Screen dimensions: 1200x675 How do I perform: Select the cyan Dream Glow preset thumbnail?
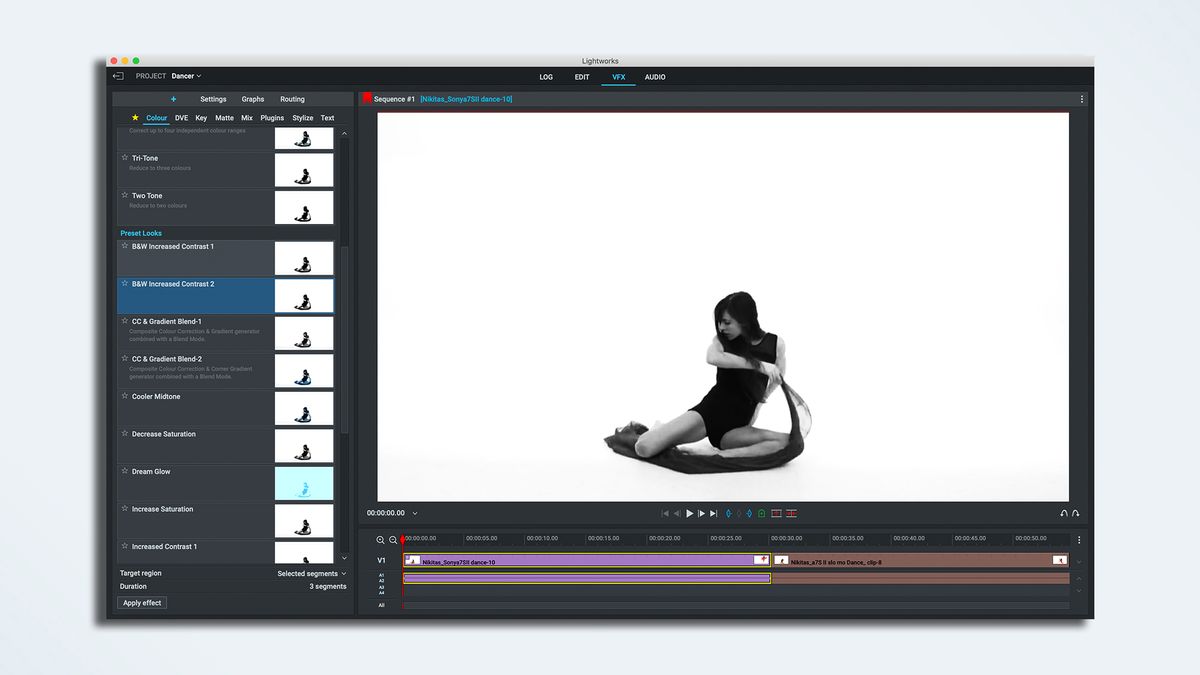pyautogui.click(x=304, y=483)
